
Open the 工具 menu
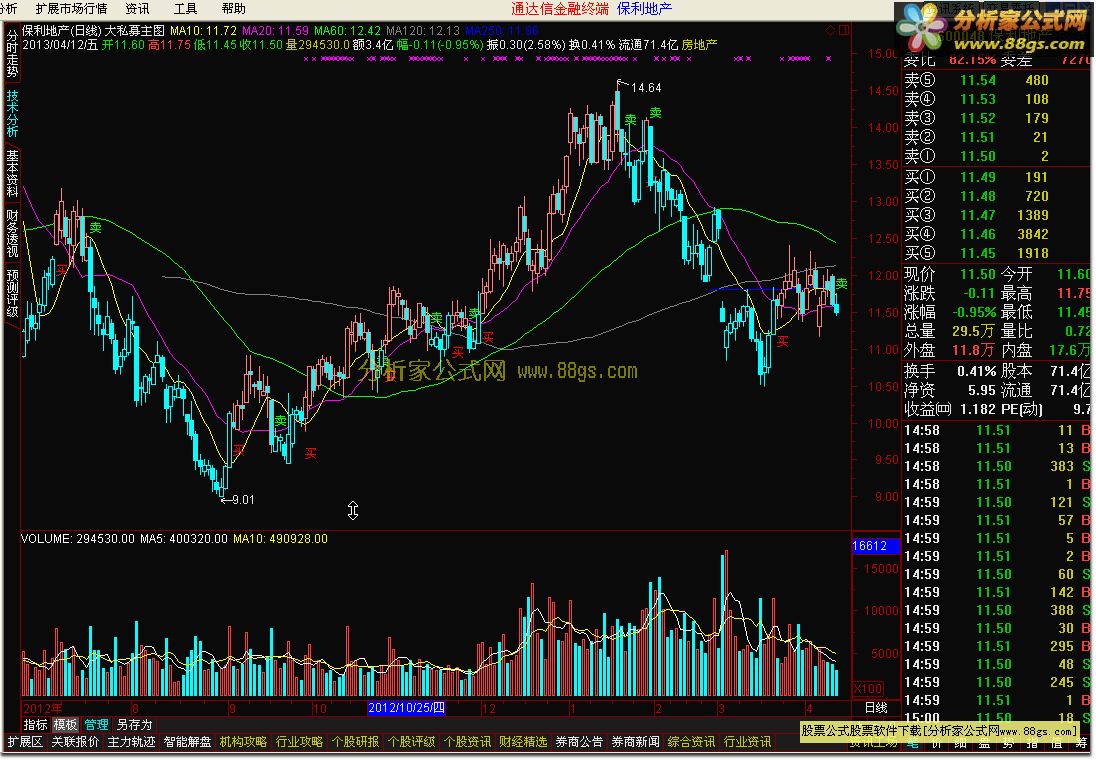click(x=185, y=8)
